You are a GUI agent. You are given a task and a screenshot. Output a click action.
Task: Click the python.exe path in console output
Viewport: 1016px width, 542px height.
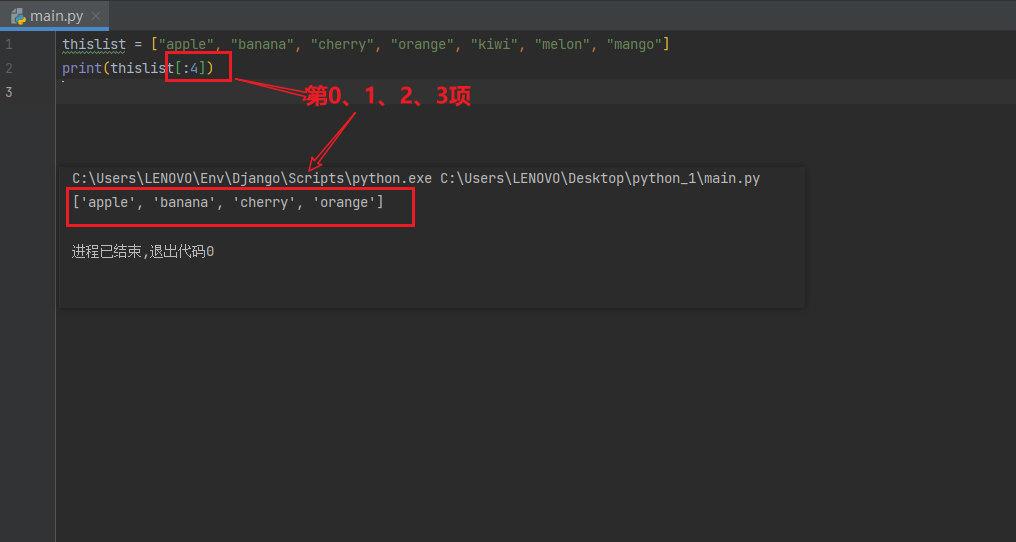click(252, 178)
